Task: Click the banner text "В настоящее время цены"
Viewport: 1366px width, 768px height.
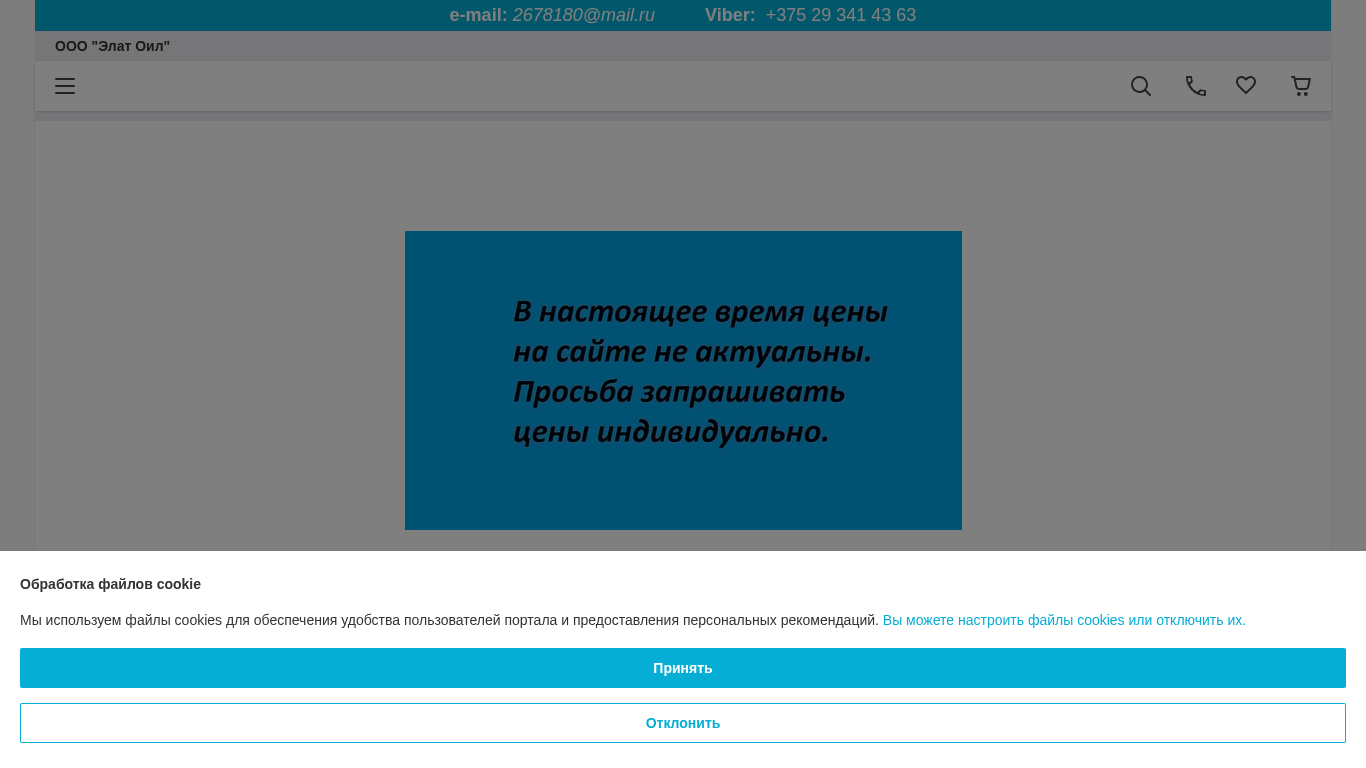Action: point(700,312)
